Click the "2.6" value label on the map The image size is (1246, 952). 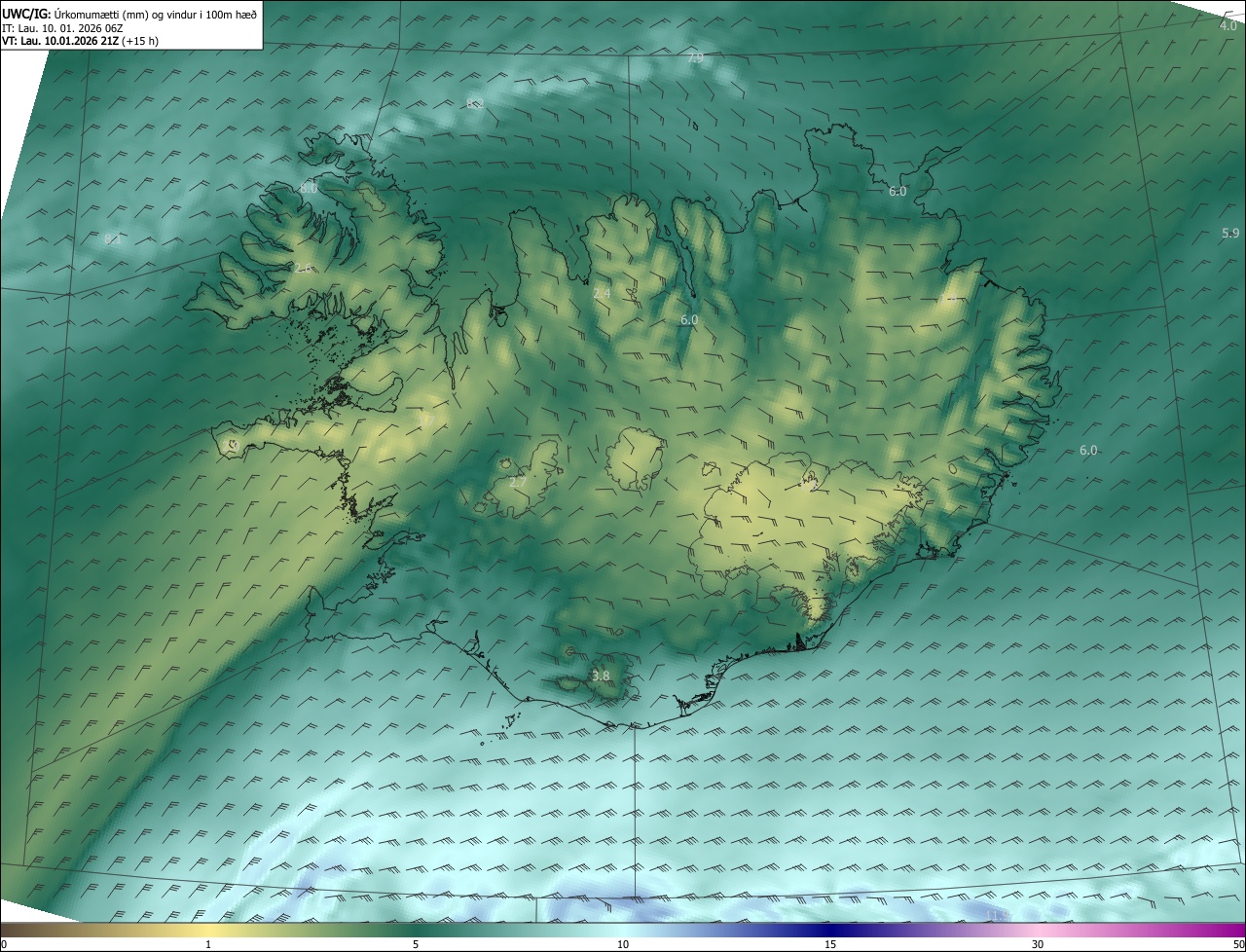pyautogui.click(x=304, y=269)
